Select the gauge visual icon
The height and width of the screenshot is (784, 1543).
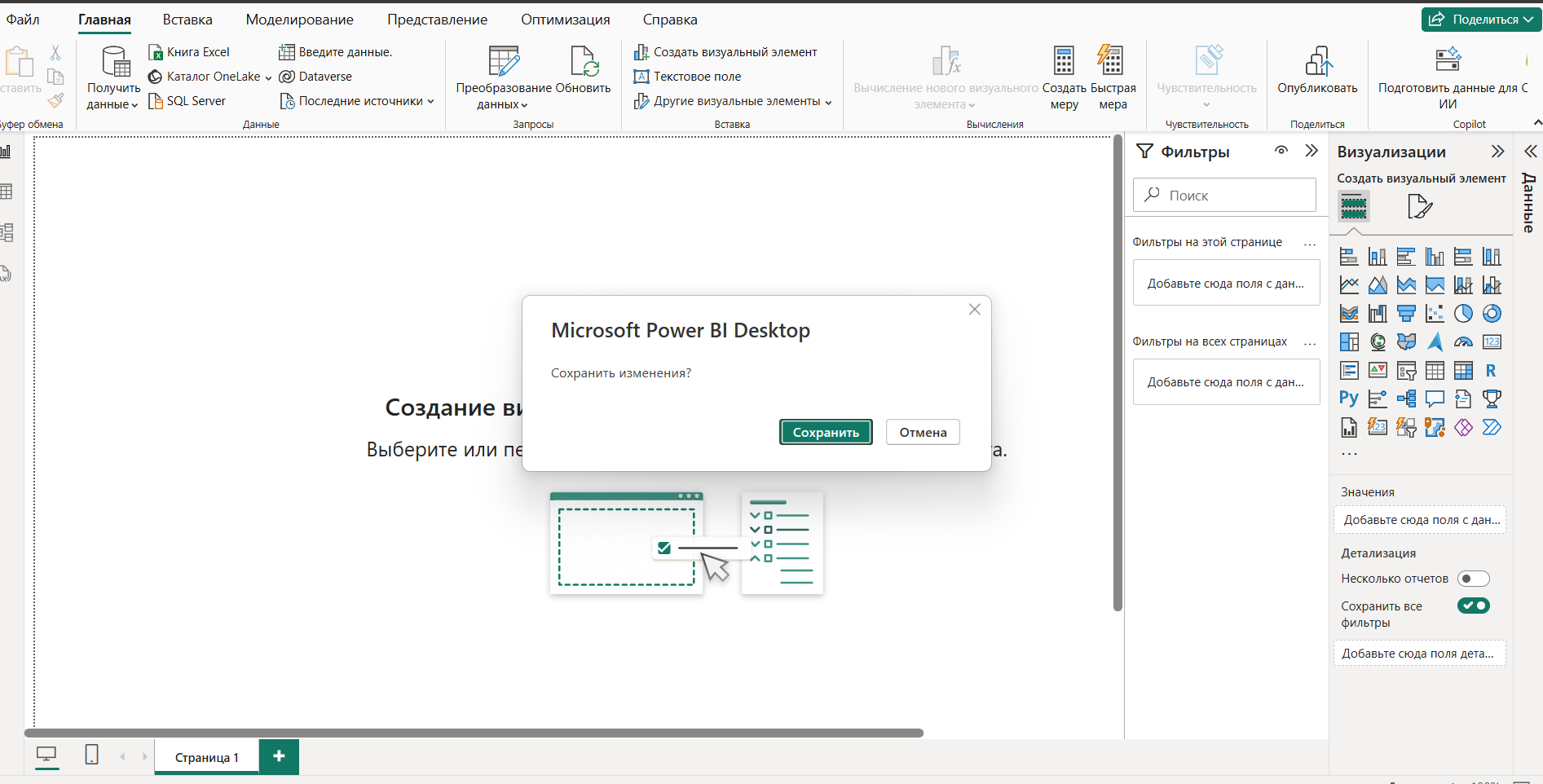(x=1463, y=341)
